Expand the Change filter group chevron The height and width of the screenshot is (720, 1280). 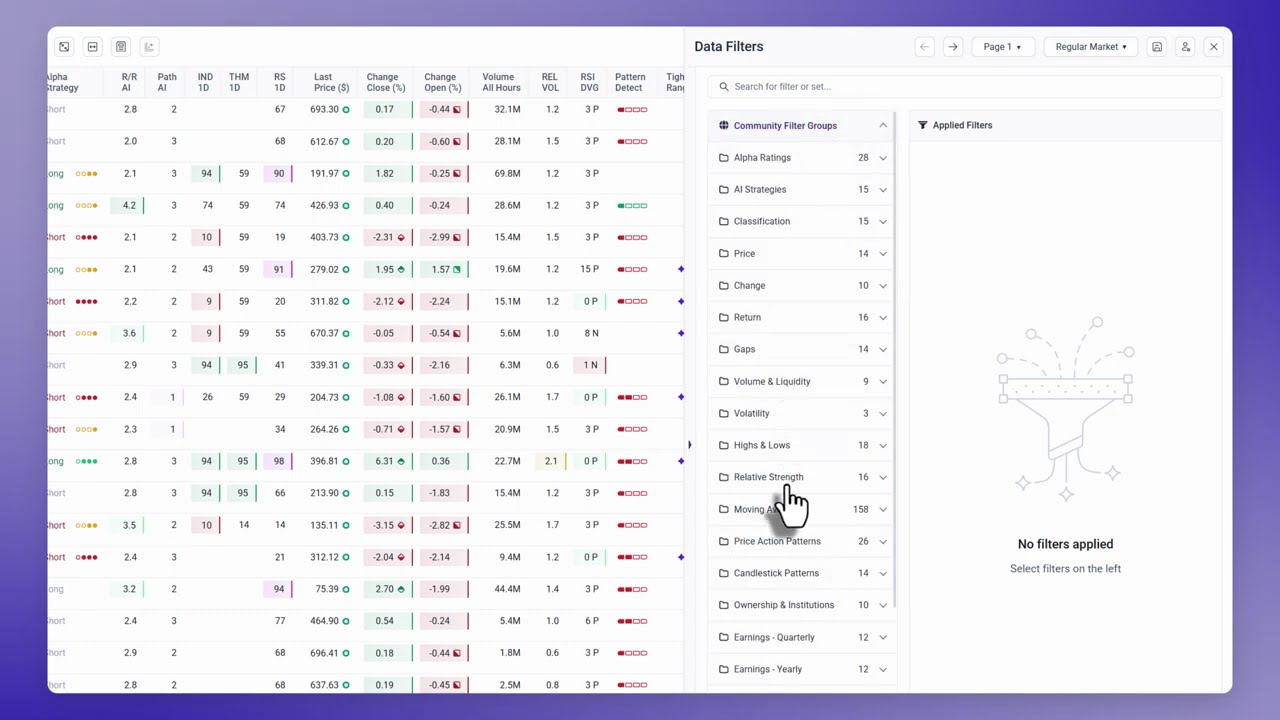tap(882, 285)
